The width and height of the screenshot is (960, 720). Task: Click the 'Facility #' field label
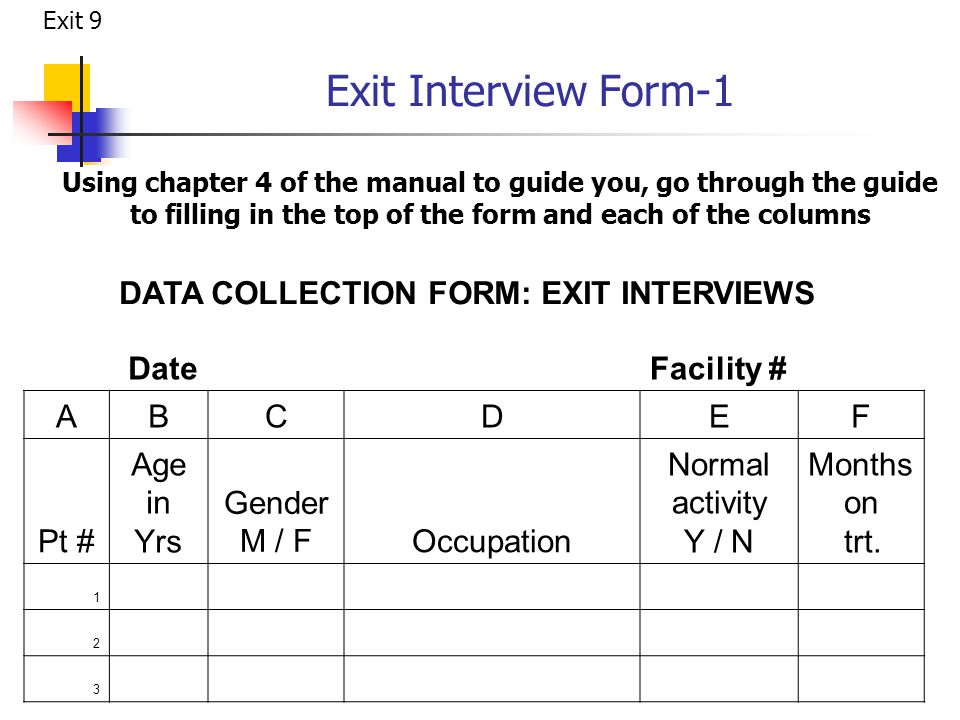(x=718, y=369)
